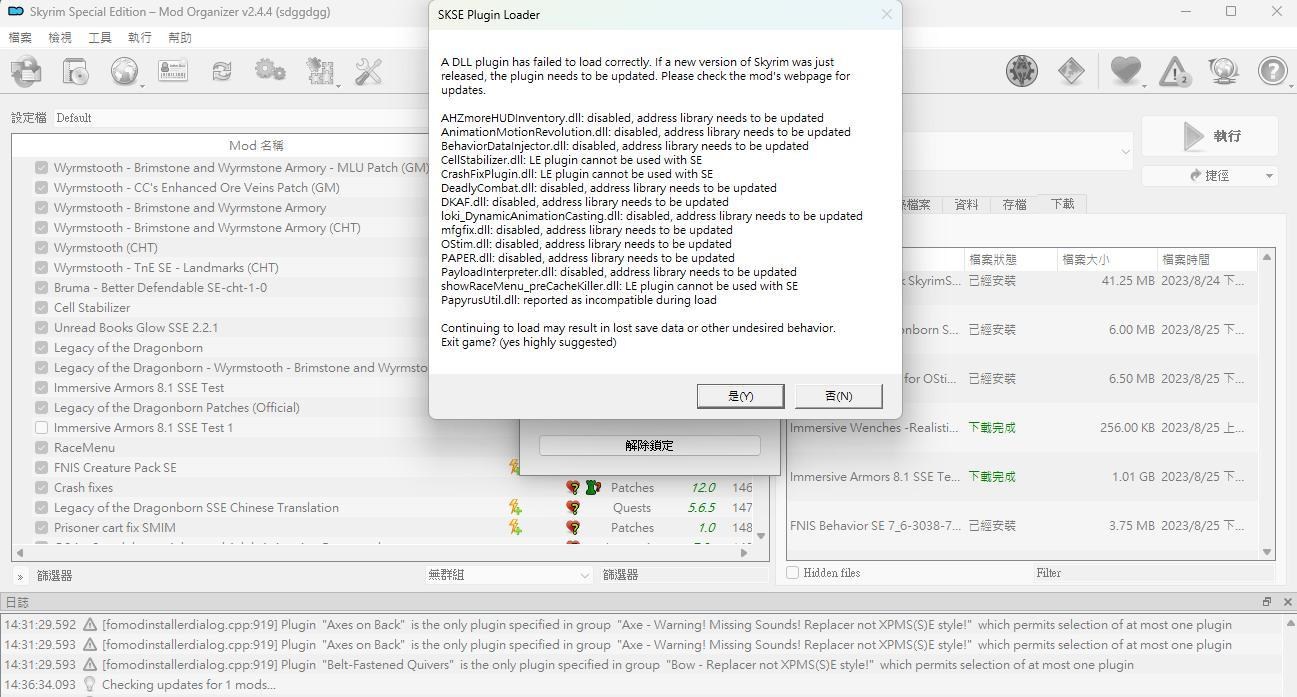This screenshot has height=697, width=1297.
Task: Sort downloads by 檔案狀態 column header
Action: point(1010,259)
